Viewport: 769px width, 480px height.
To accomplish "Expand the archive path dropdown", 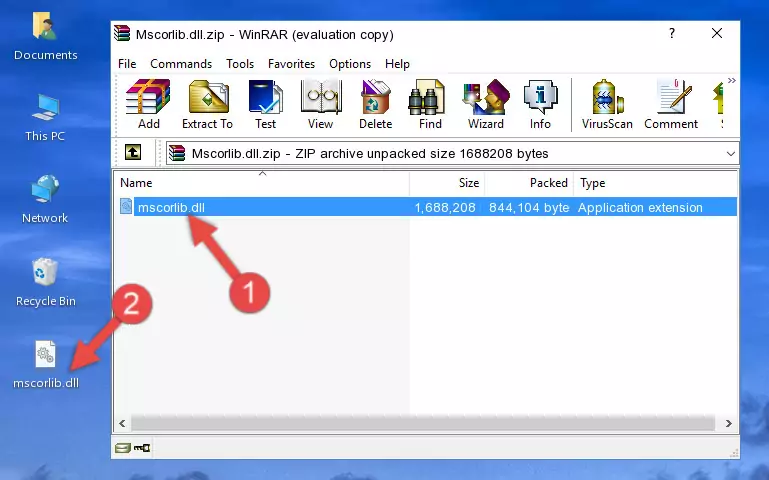I will 730,153.
